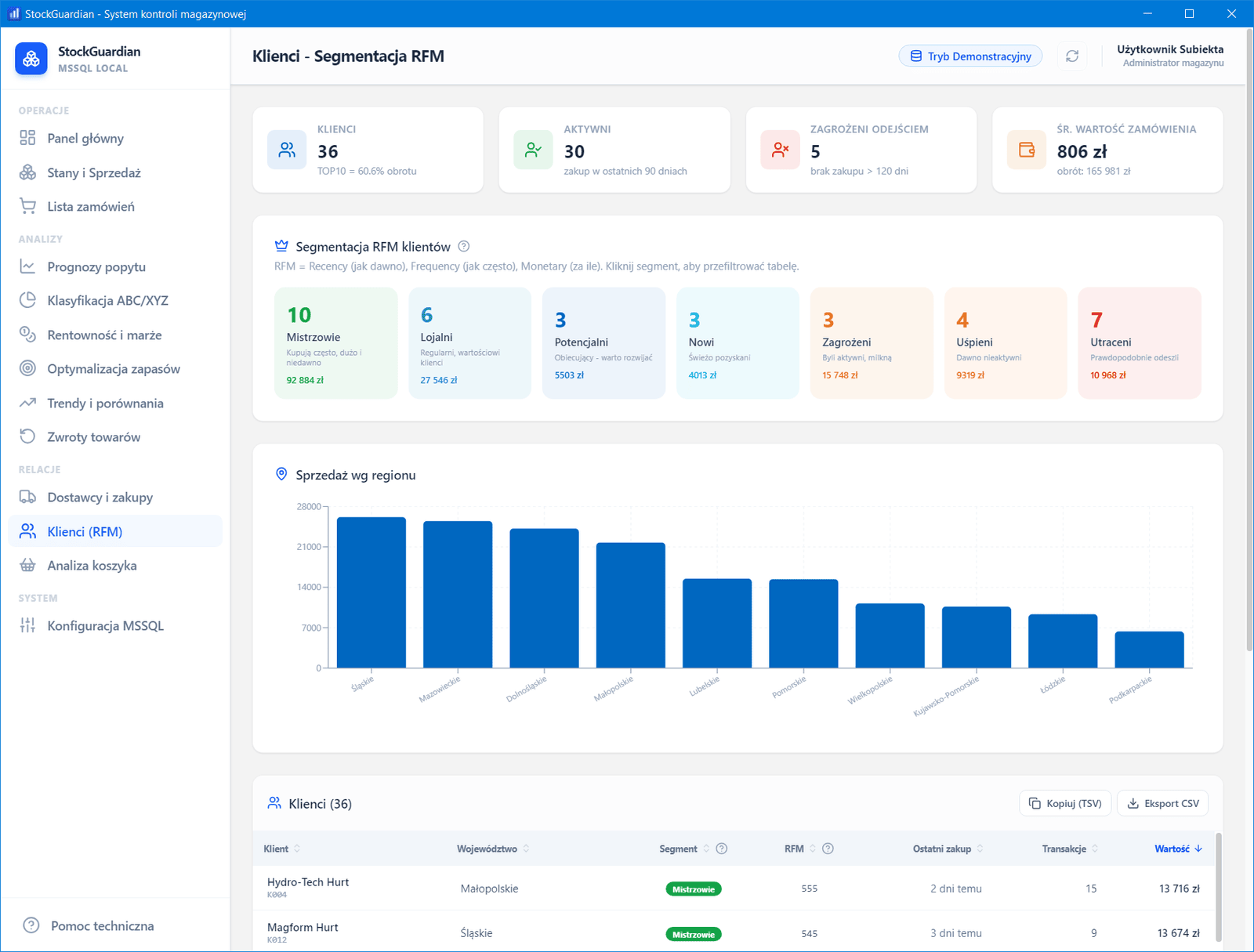Click user profile Użytkownik Subiekta
The height and width of the screenshot is (952, 1254).
point(1170,56)
